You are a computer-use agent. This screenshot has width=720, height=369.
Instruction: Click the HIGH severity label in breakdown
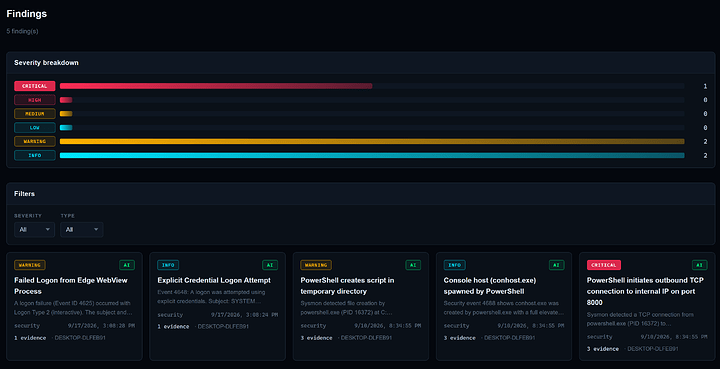coord(35,100)
